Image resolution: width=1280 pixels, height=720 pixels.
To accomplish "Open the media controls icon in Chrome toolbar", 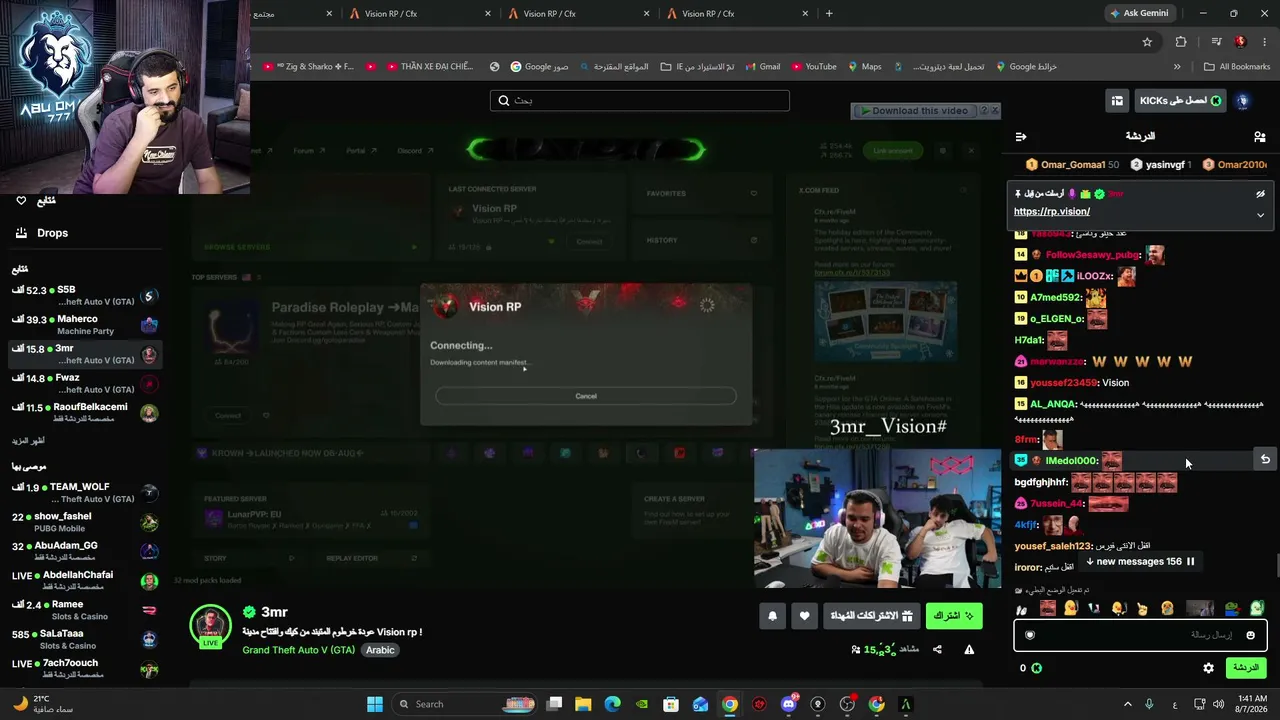I will point(1216,42).
